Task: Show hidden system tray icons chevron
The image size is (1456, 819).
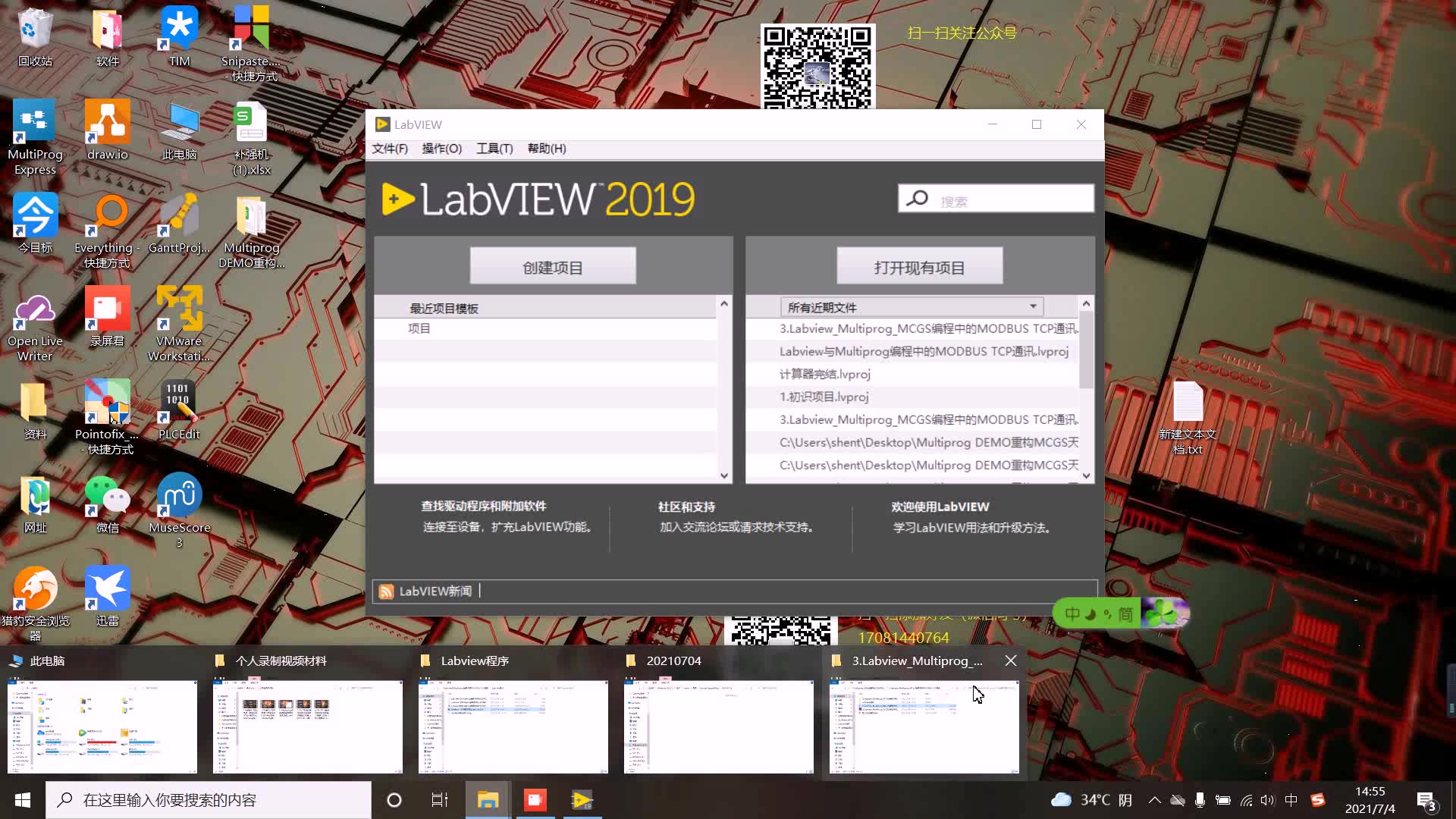Action: pos(1154,800)
